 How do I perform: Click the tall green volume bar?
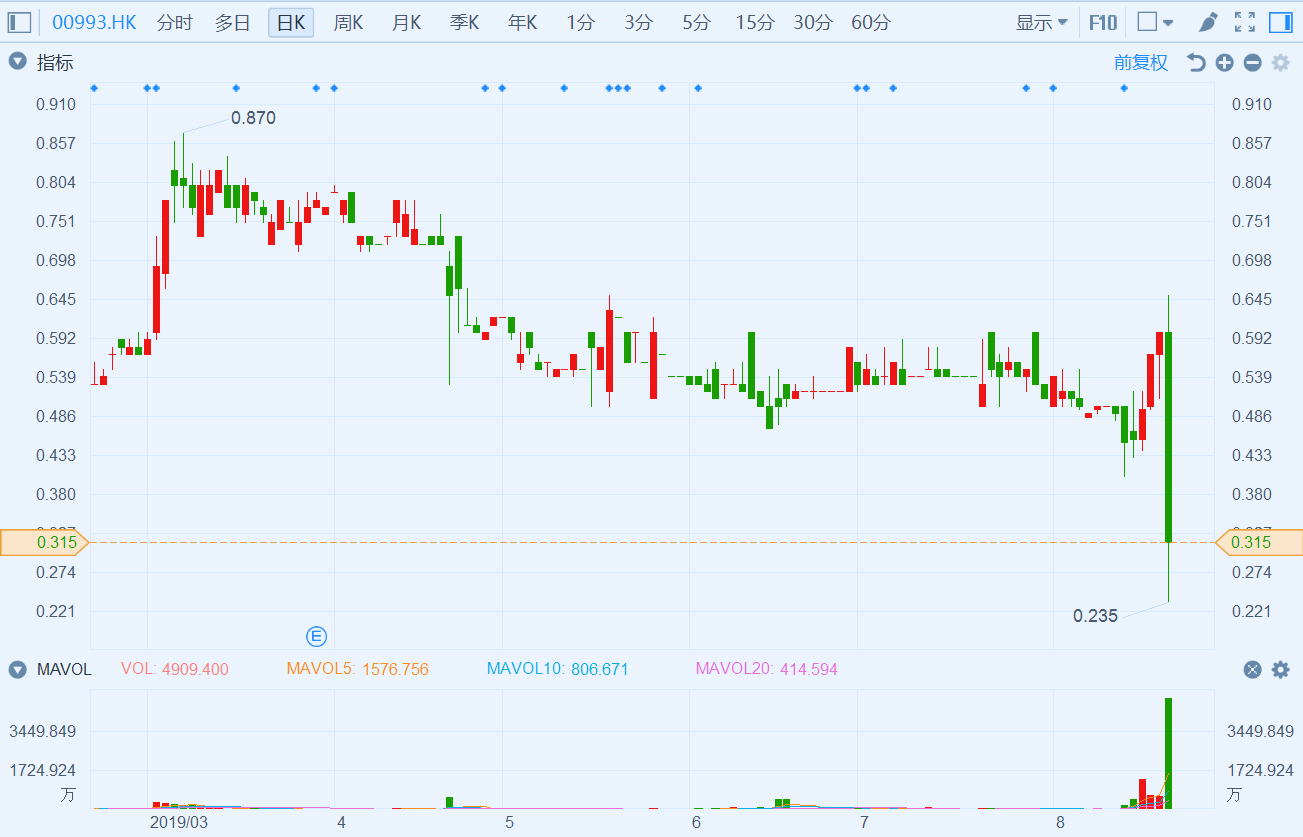click(1167, 752)
